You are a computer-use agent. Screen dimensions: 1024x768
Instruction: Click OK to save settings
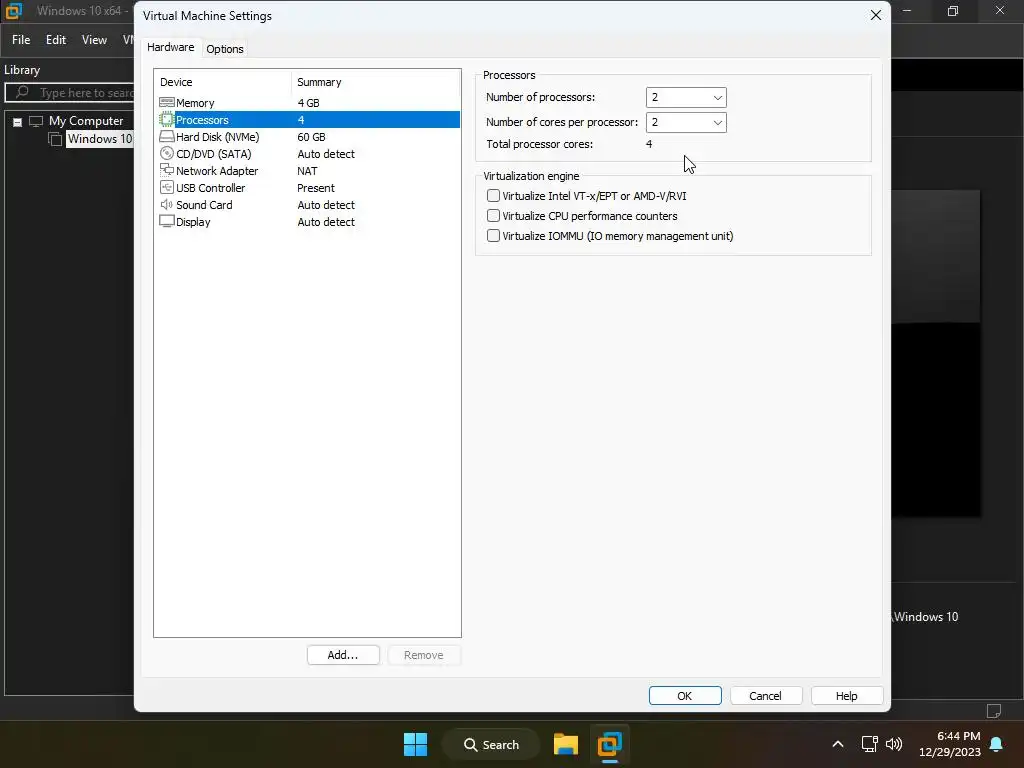[684, 696]
